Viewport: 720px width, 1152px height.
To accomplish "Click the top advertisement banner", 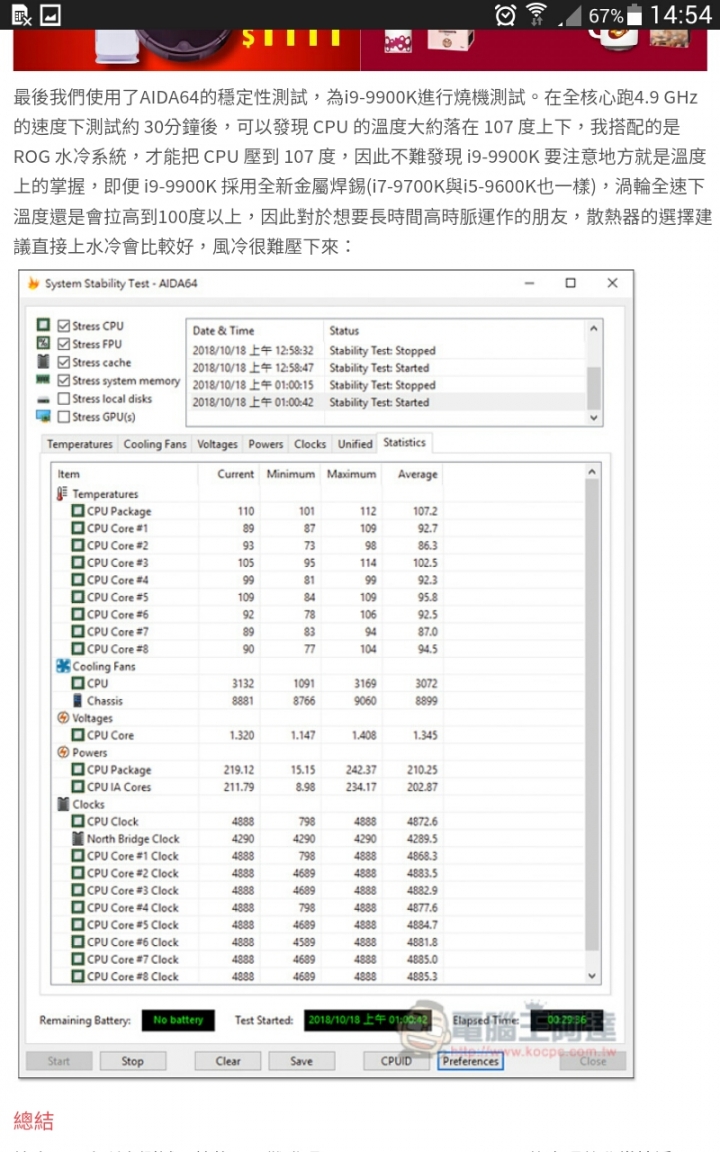I will pos(360,49).
